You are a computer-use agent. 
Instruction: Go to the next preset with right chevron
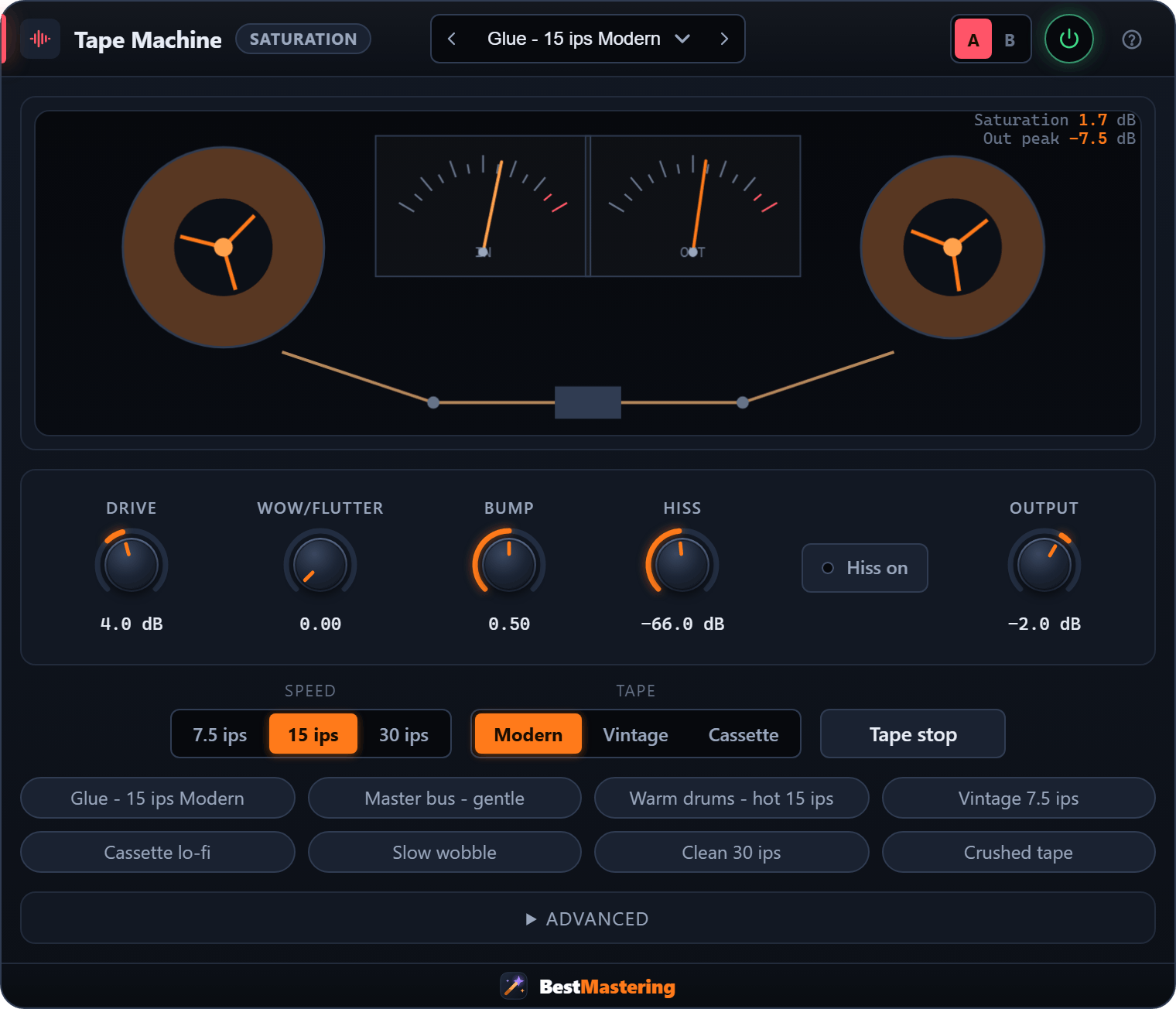(724, 39)
